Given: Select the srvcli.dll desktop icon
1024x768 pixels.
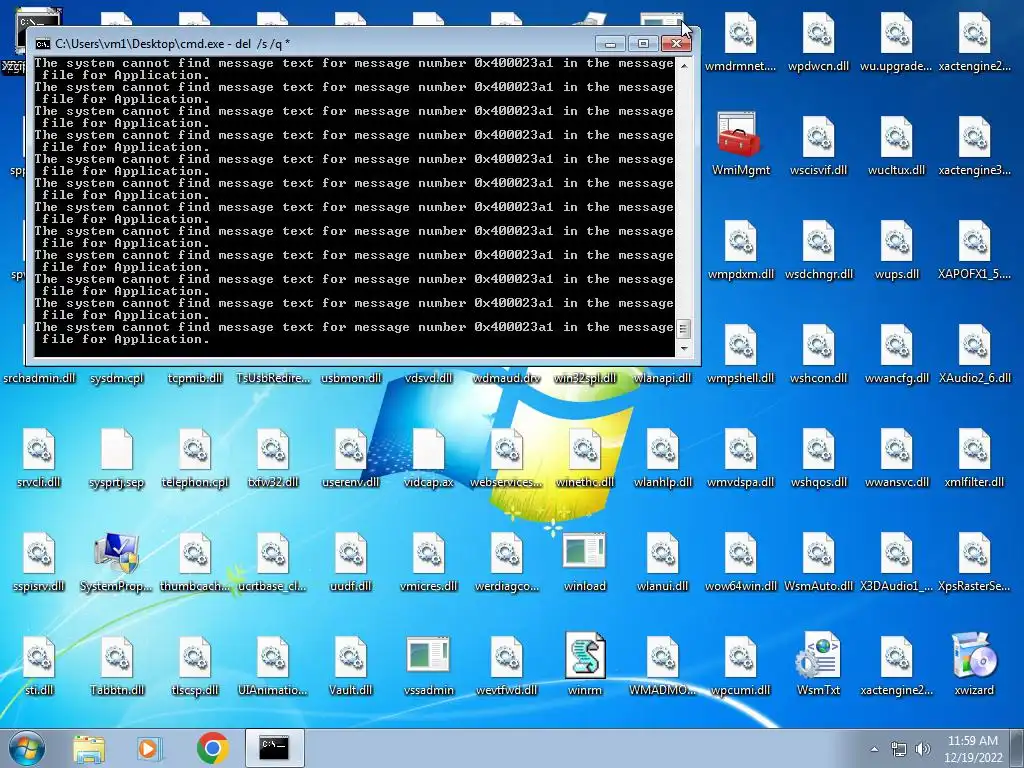Looking at the screenshot, I should (39, 448).
